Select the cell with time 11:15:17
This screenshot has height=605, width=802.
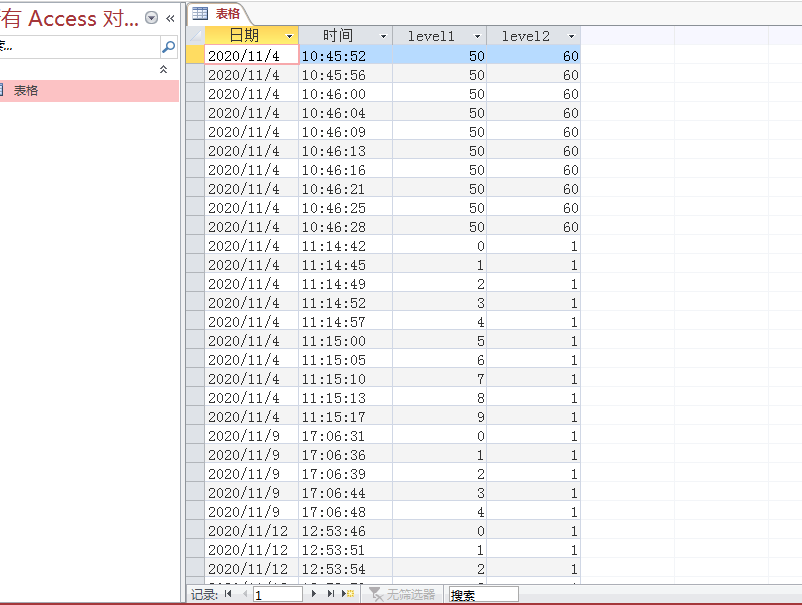point(346,416)
